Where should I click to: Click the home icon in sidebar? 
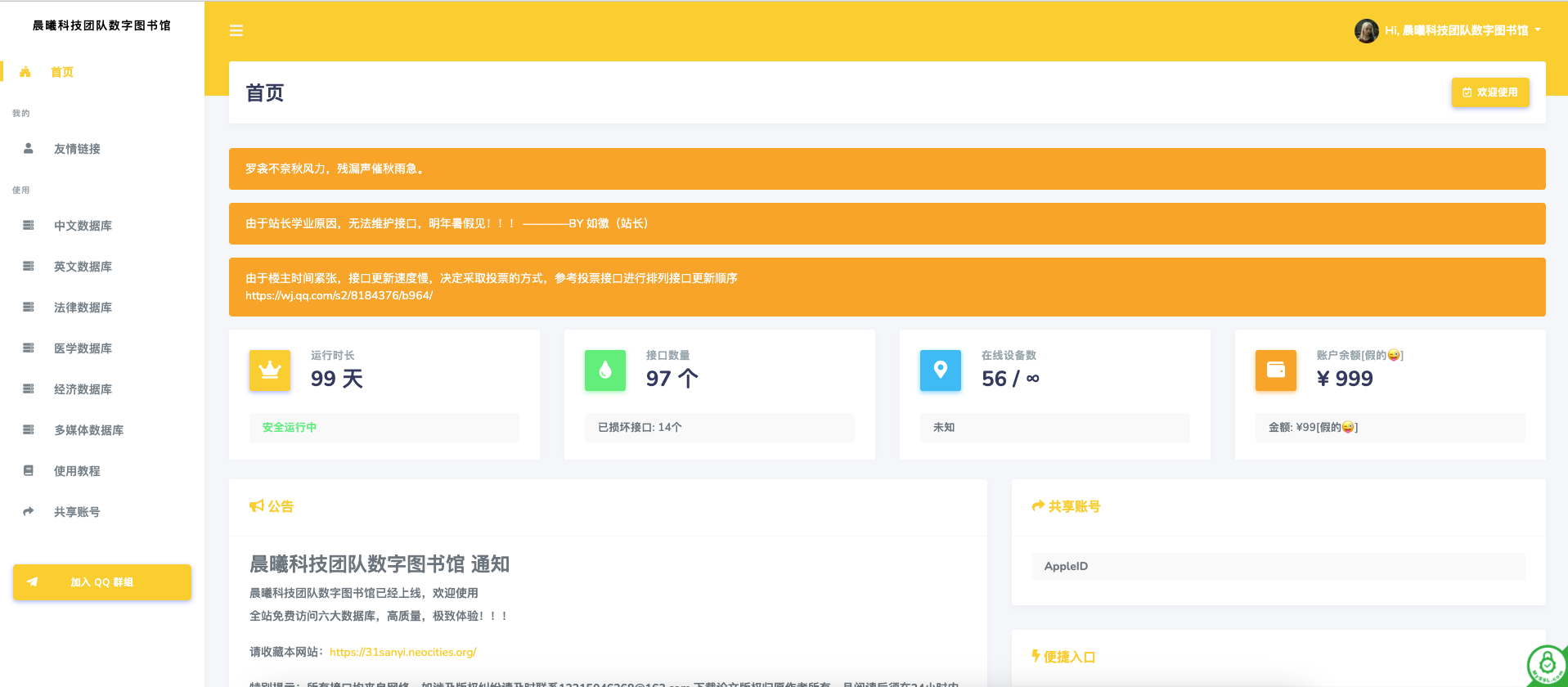tap(25, 72)
